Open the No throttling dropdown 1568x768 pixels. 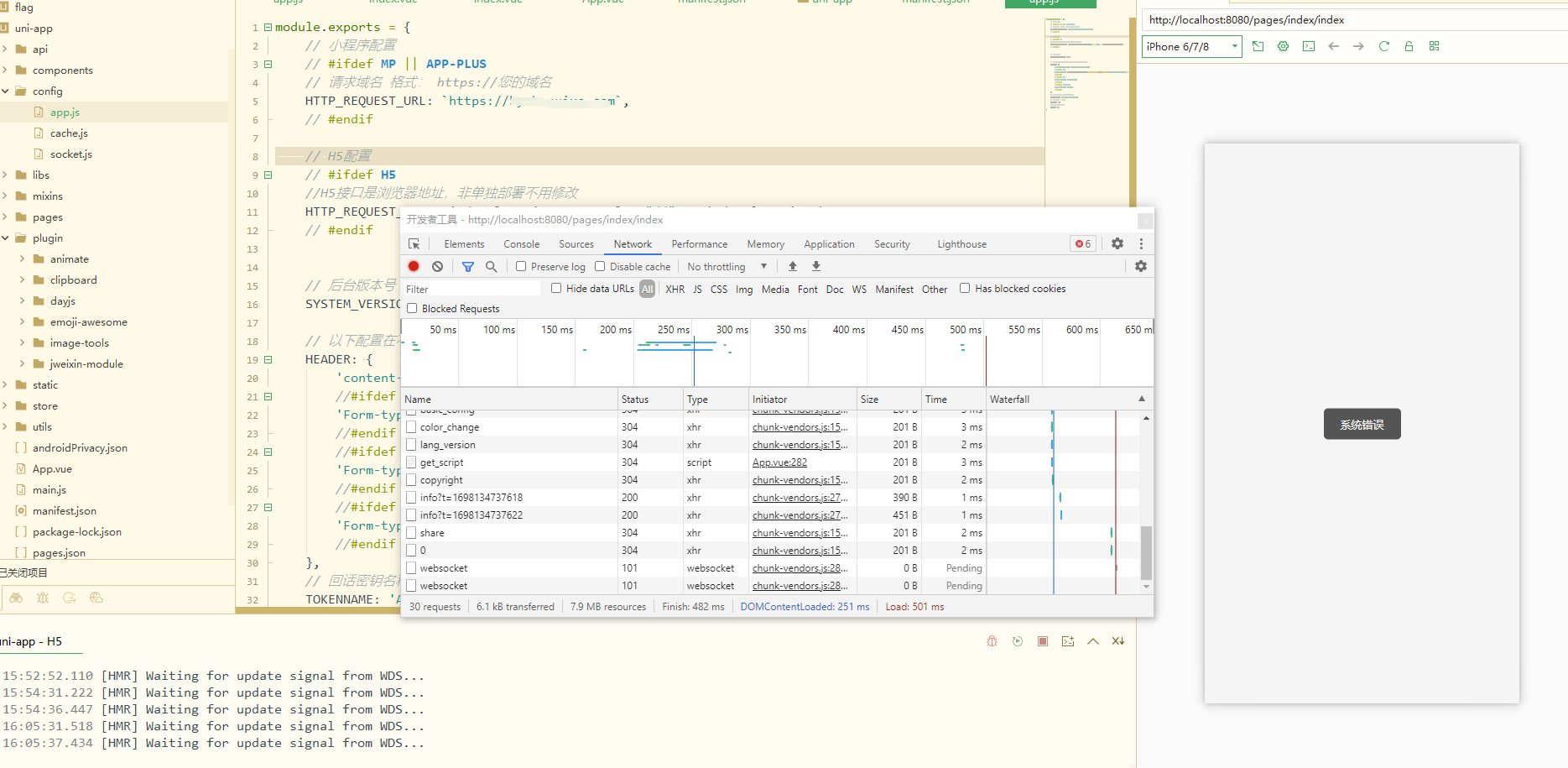(727, 266)
